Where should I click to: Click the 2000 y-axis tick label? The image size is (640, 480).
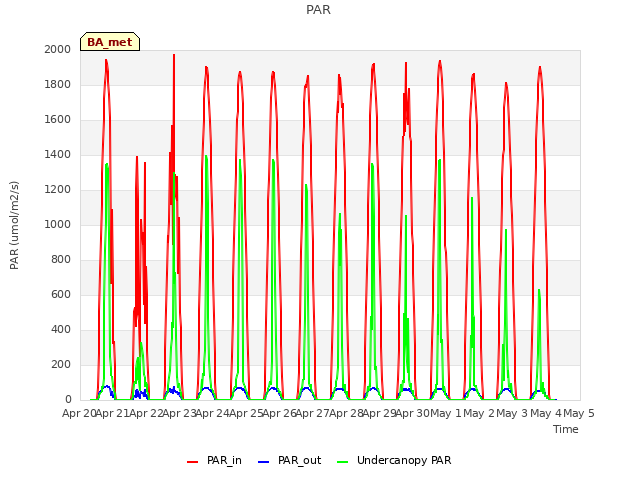[x=58, y=49]
